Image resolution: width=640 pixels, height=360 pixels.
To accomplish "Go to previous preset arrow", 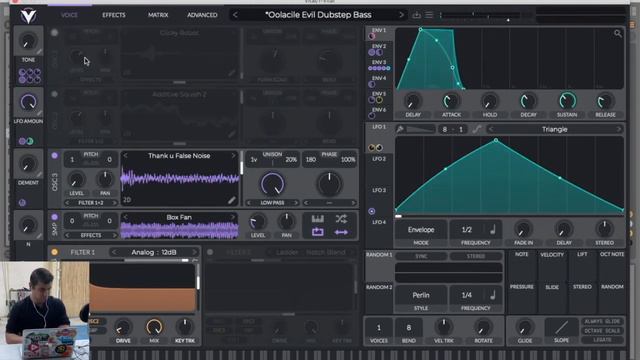I will tap(235, 15).
